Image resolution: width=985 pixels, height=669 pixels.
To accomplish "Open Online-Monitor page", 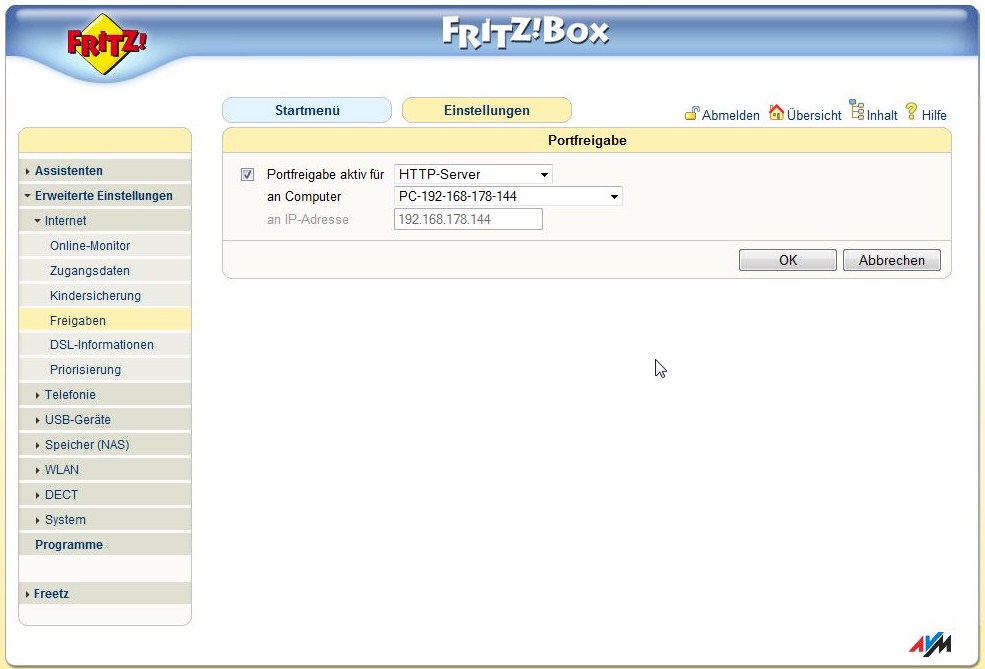I will pyautogui.click(x=105, y=246).
